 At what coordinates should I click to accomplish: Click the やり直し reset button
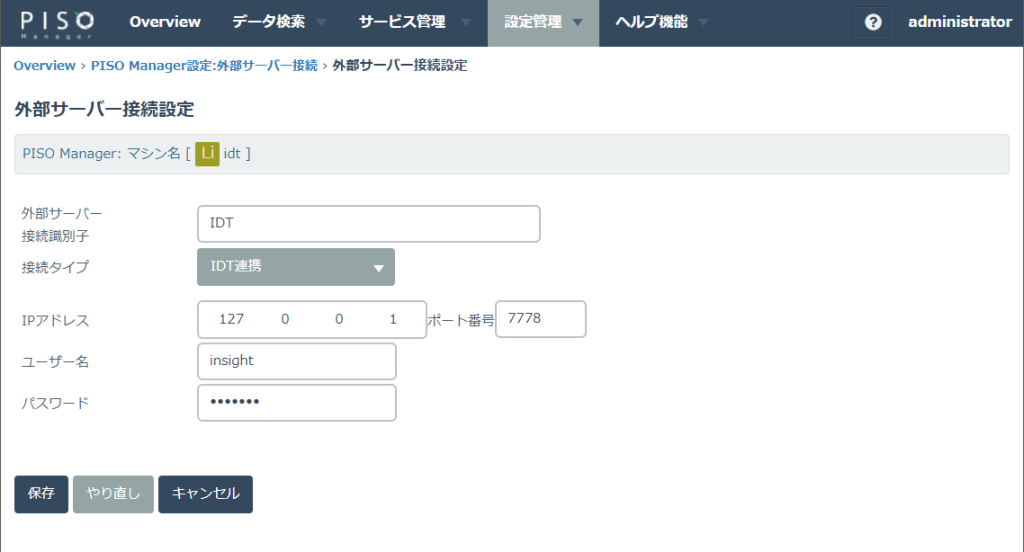pyautogui.click(x=113, y=494)
